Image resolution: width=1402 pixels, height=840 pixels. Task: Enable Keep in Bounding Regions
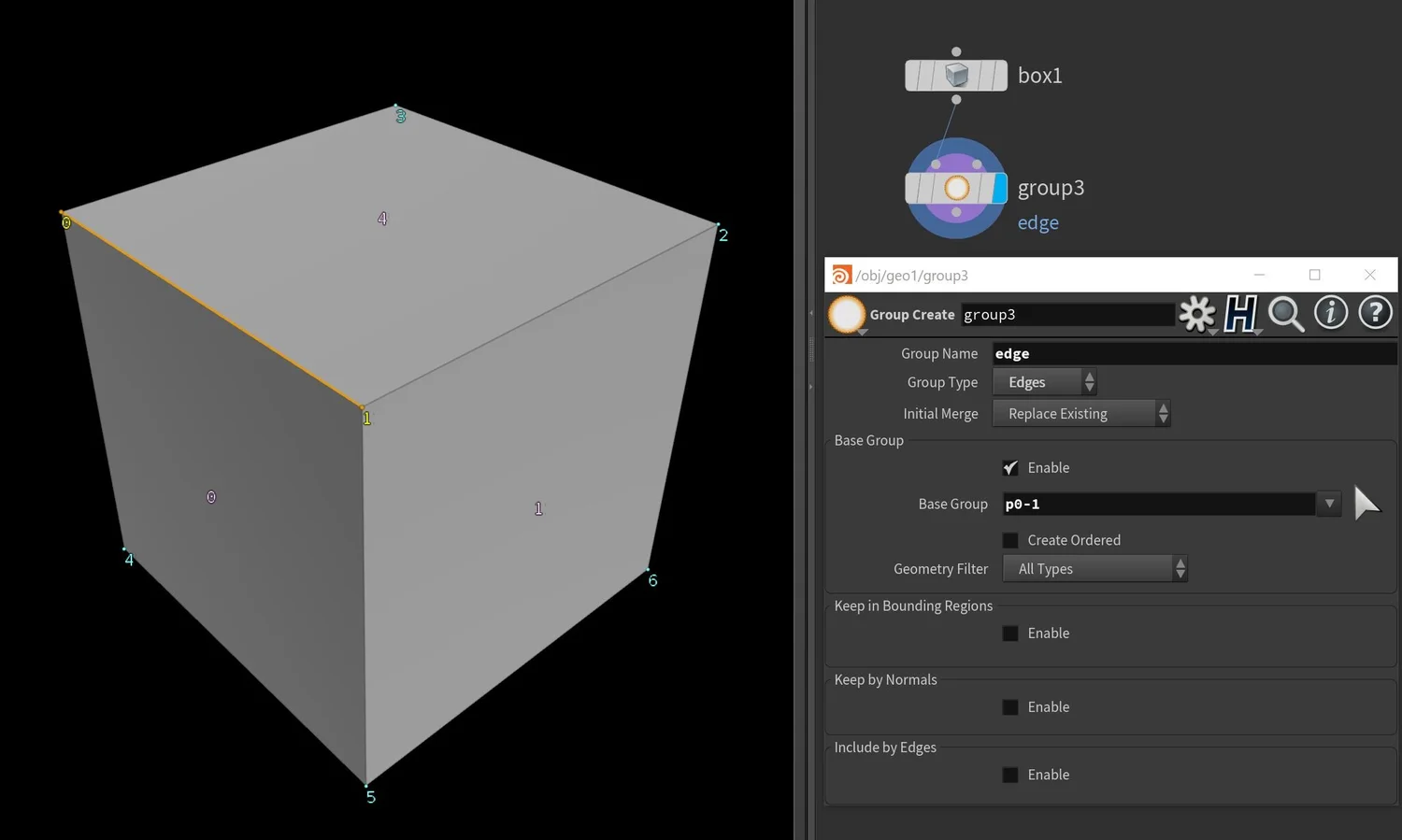pos(1010,633)
